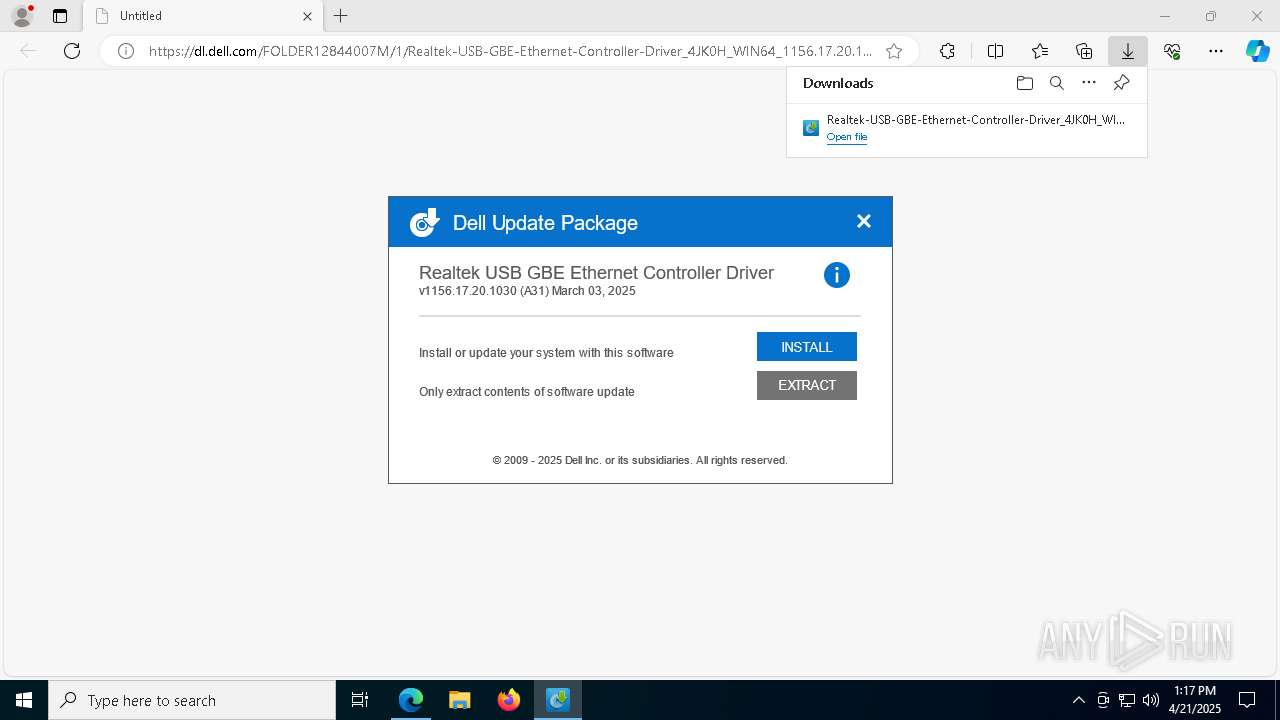Viewport: 1280px width, 720px height.
Task: Open Collections icon
Action: point(1084,51)
